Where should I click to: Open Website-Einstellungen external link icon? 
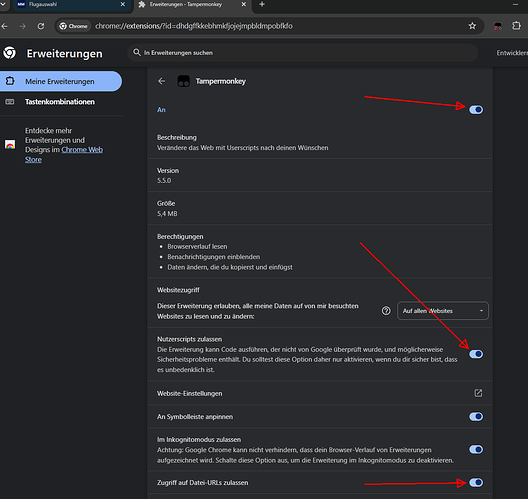(478, 393)
